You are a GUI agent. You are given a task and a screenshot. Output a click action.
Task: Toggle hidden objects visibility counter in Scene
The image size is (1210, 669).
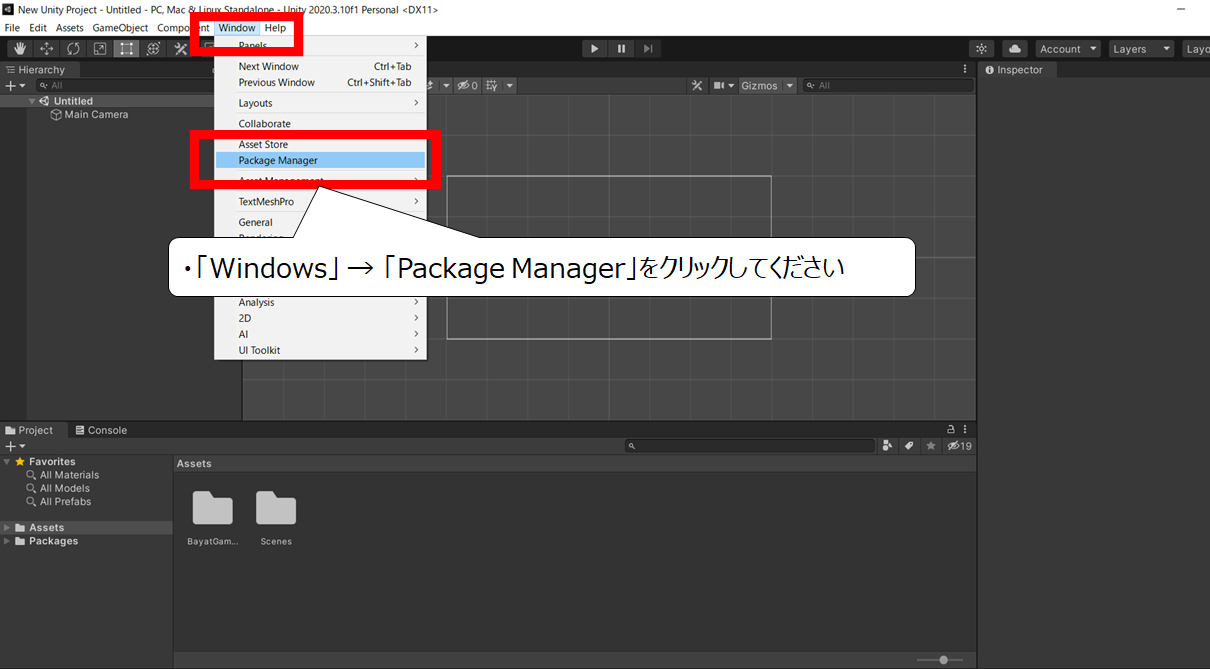pyautogui.click(x=468, y=86)
